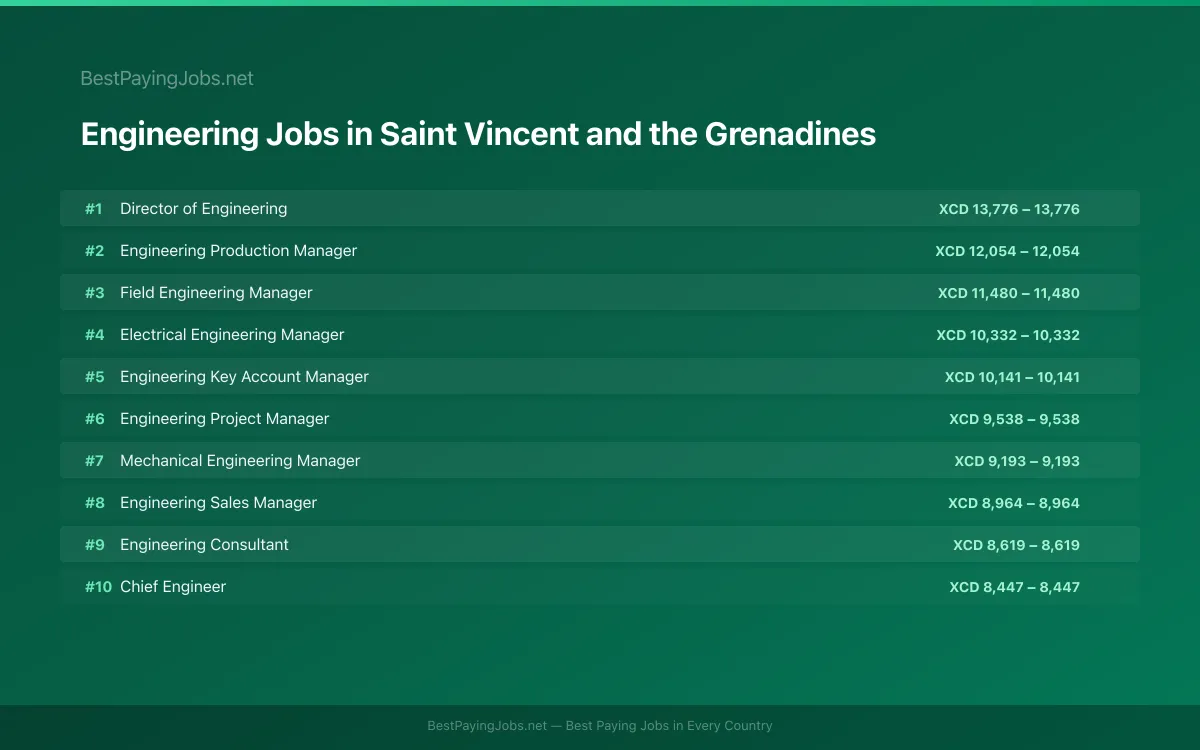Click salary XCD 8,619 – 8,619
1200x750 pixels.
pyautogui.click(x=1016, y=545)
